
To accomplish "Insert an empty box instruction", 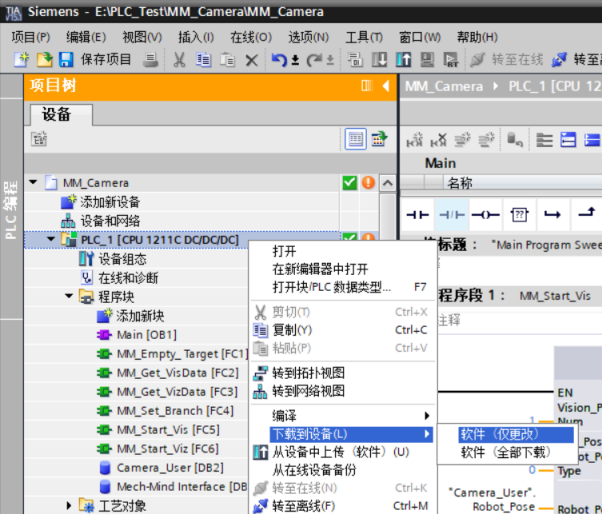I will tap(519, 214).
